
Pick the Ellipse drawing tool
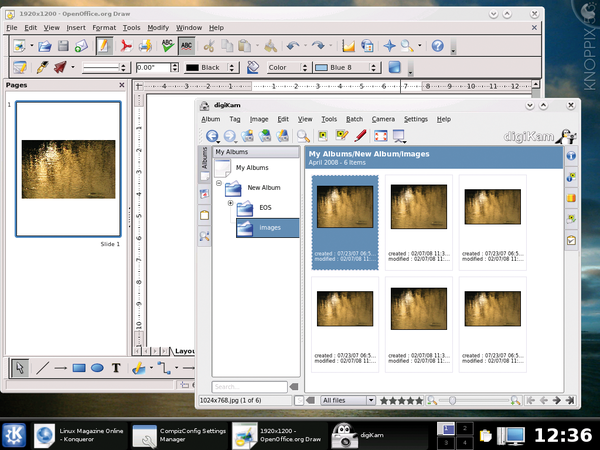click(97, 368)
